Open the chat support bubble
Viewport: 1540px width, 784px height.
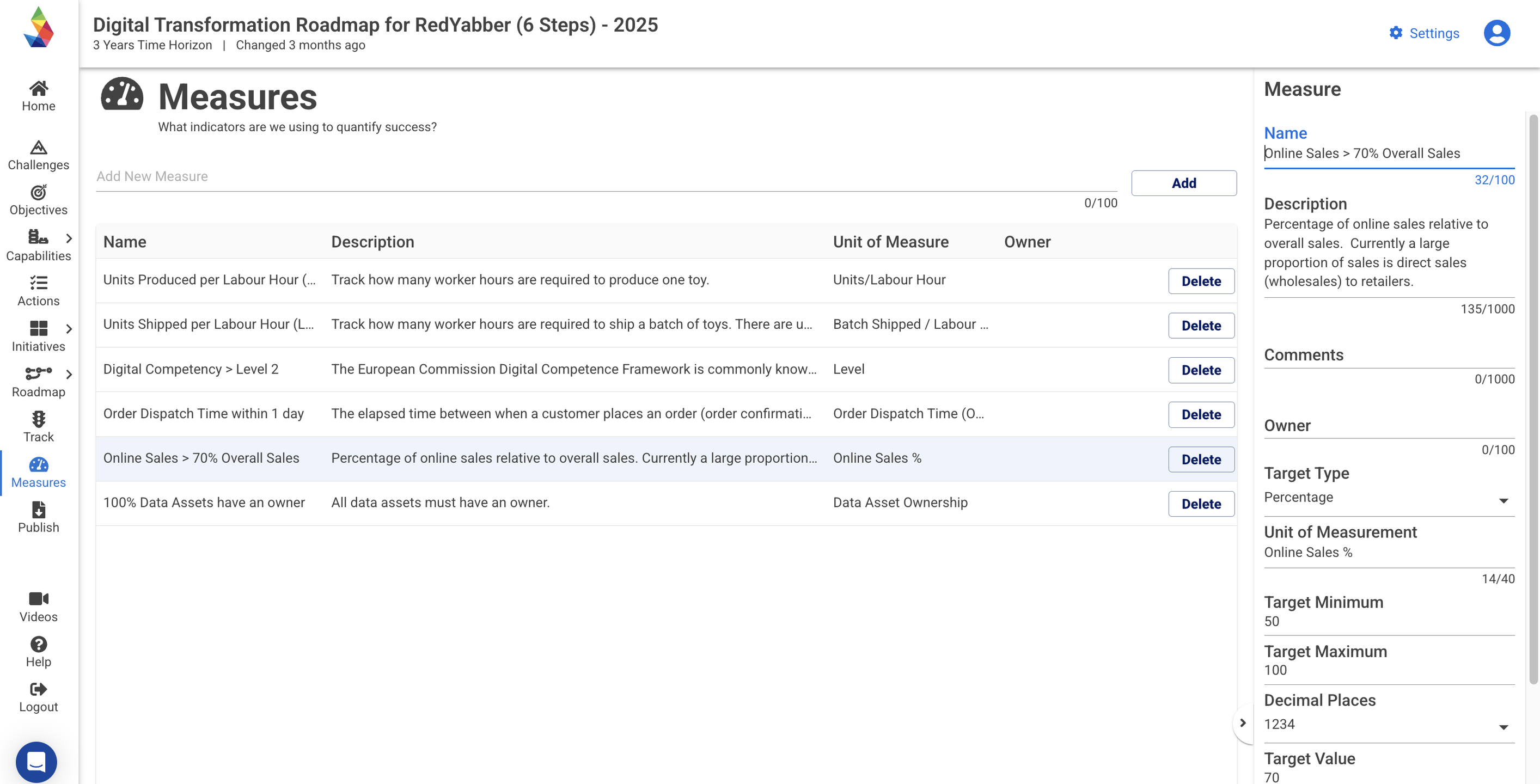click(36, 762)
